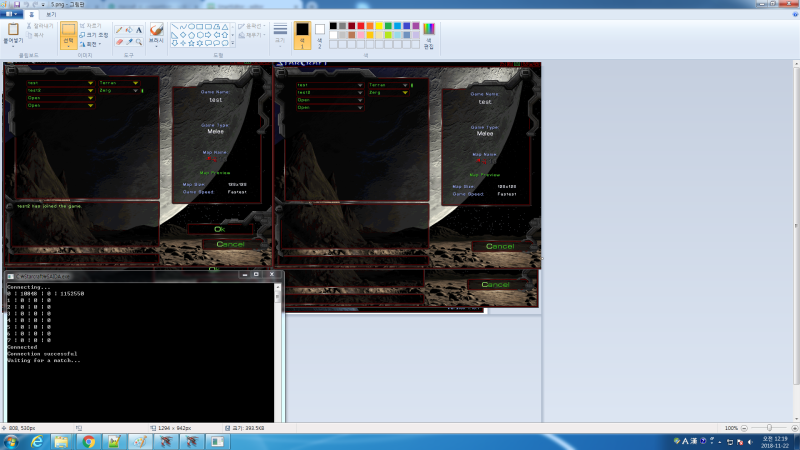Choose the Right triangle shape
This screenshot has height=450, width=800.
click(x=175, y=35)
